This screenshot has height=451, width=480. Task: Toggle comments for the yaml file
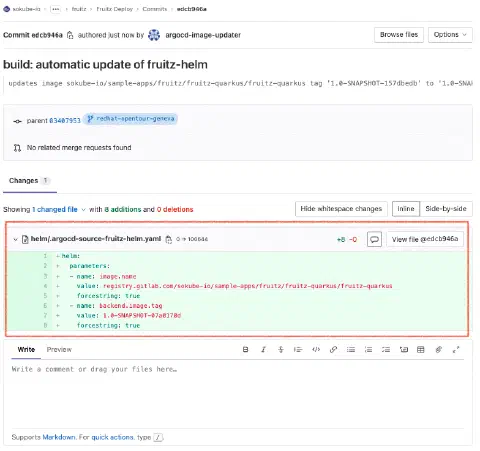(x=374, y=239)
